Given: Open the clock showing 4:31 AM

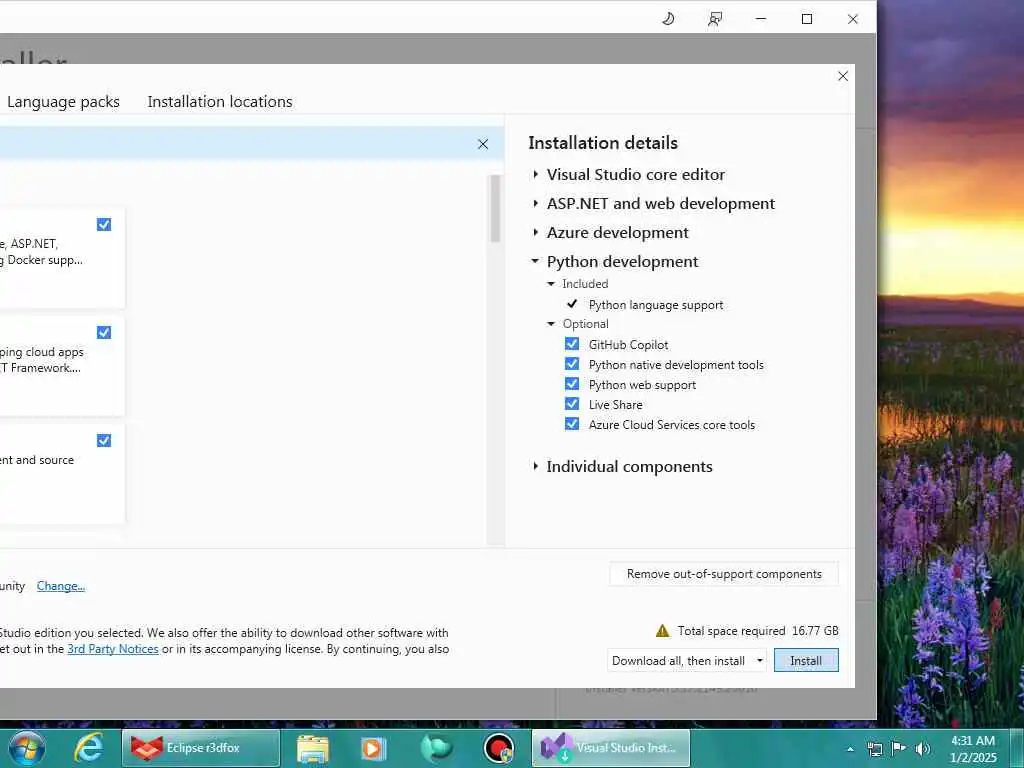Looking at the screenshot, I should [973, 749].
